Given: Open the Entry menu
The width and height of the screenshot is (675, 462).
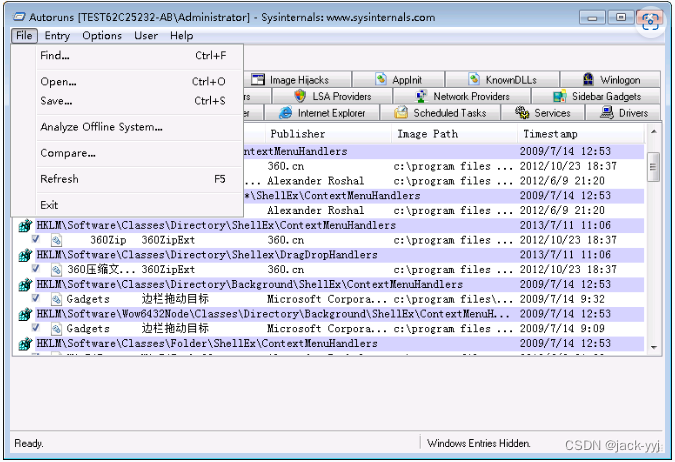Looking at the screenshot, I should (x=57, y=35).
